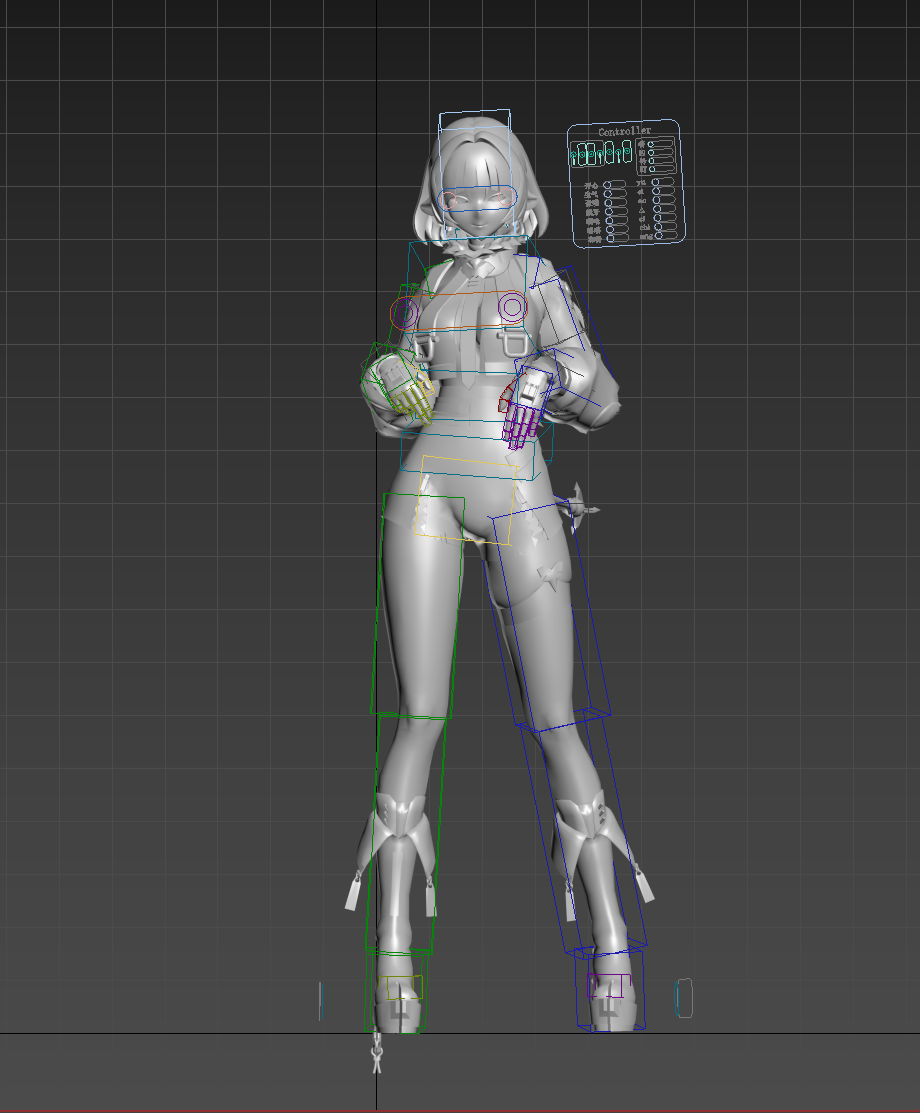
Task: Select the green calf bone
Action: click(x=407, y=833)
